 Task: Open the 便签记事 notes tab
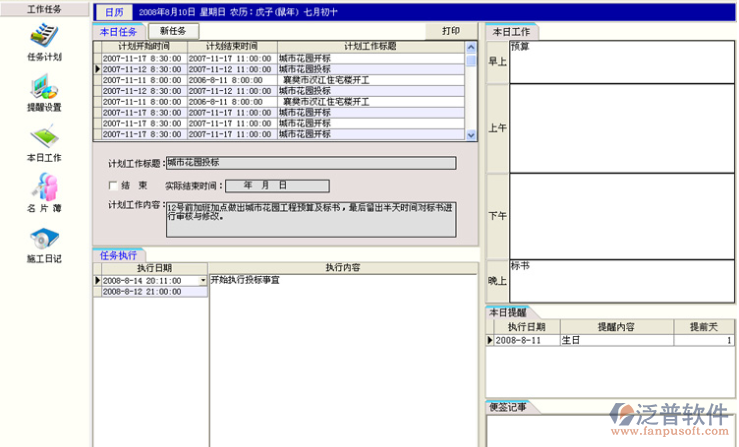[x=508, y=406]
